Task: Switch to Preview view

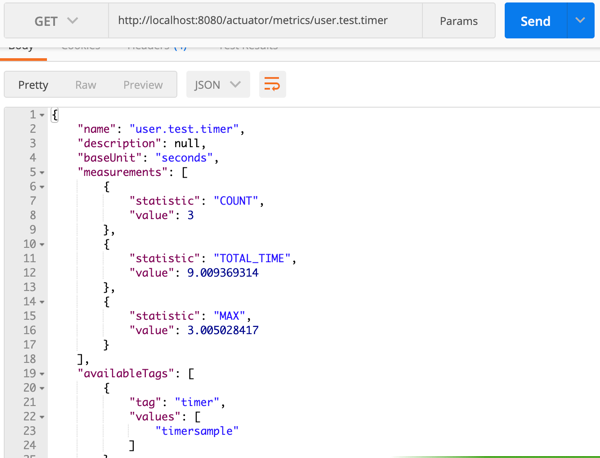Action: click(143, 85)
